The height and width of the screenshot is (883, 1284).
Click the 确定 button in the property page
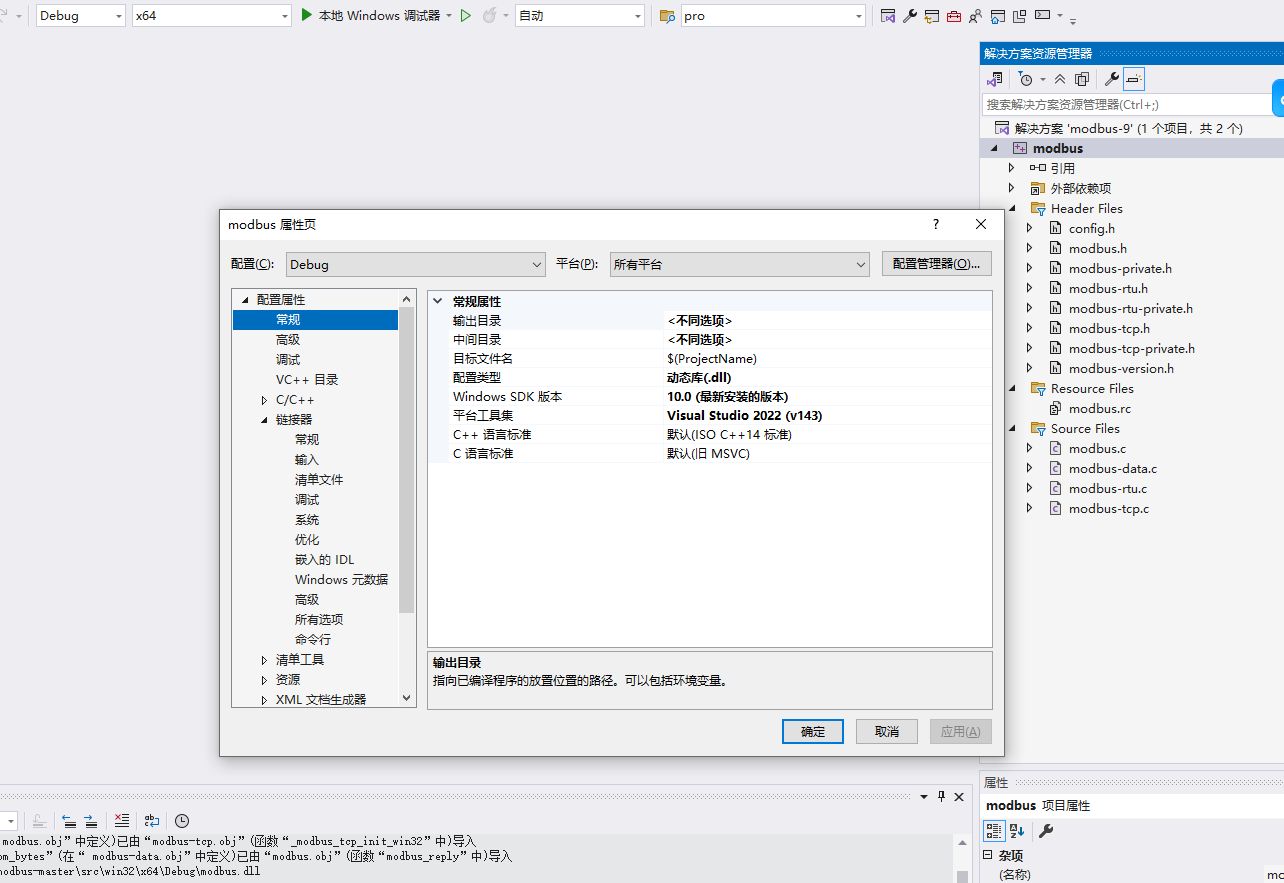tap(812, 731)
